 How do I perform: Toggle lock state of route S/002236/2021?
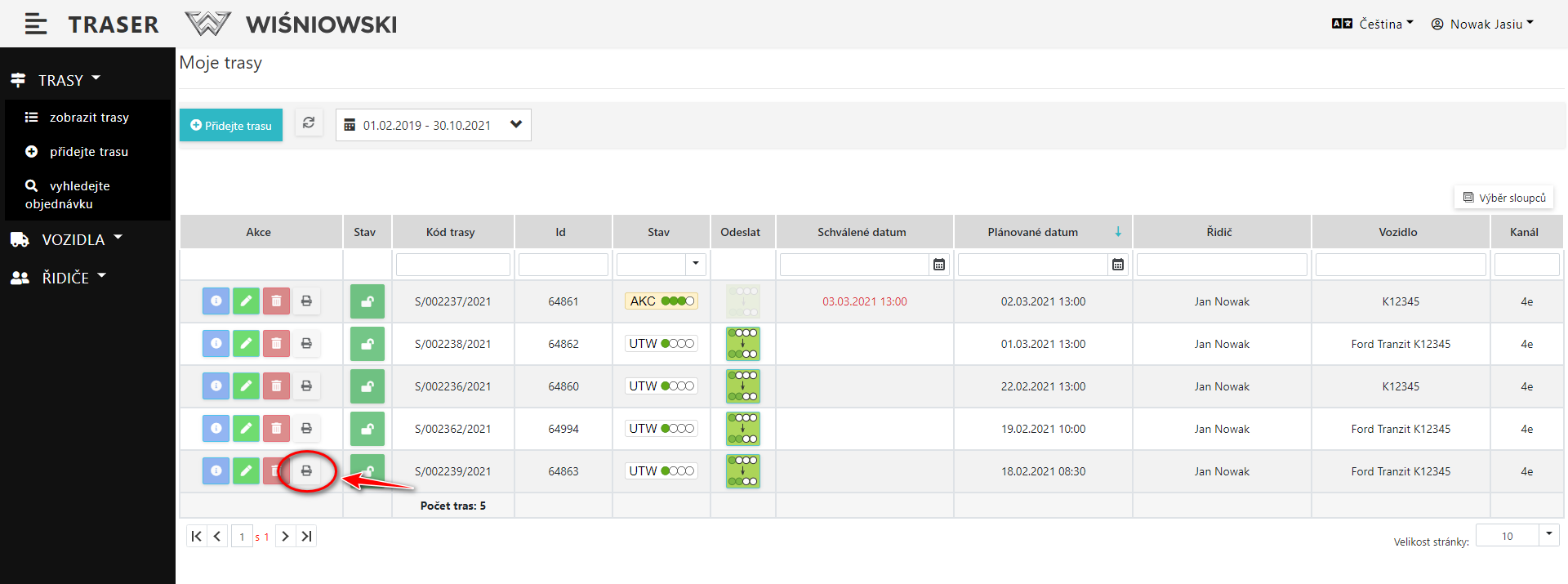coord(367,386)
